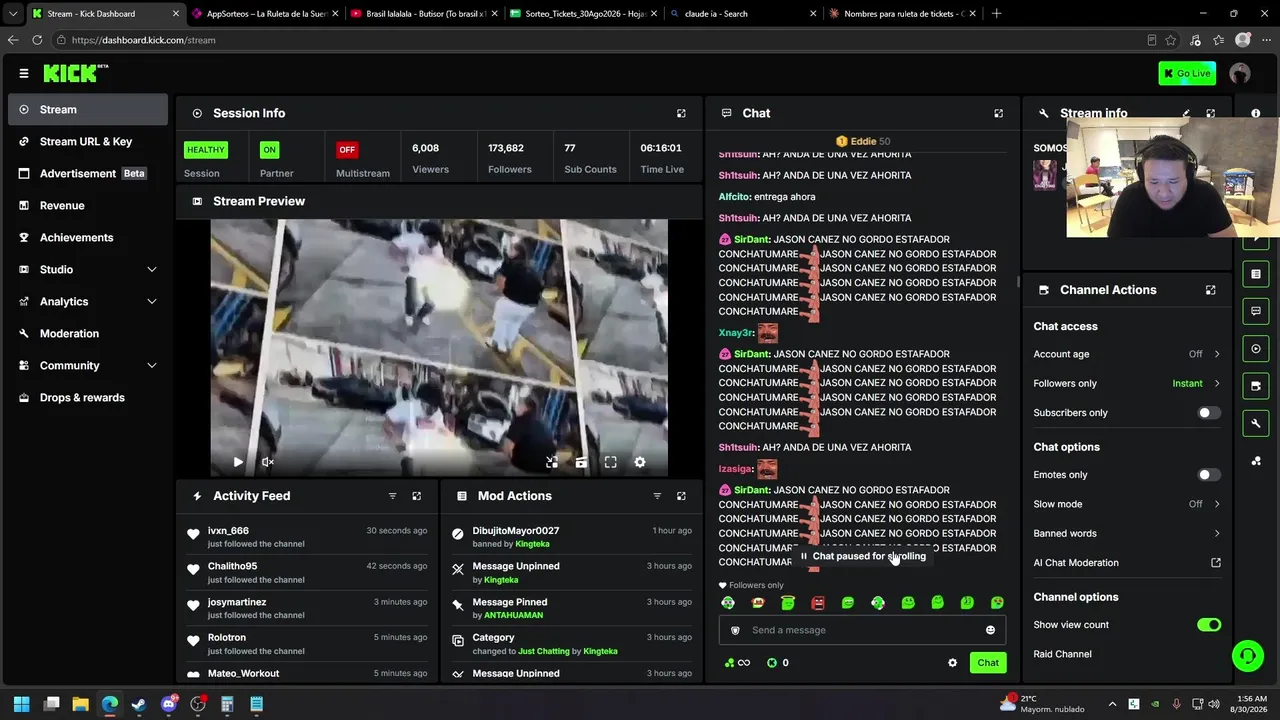Filter the Mod Actions list
Image resolution: width=1280 pixels, height=720 pixels.
(x=657, y=496)
